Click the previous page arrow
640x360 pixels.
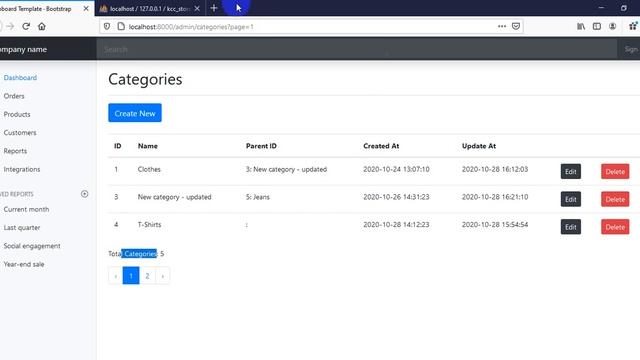[116, 276]
